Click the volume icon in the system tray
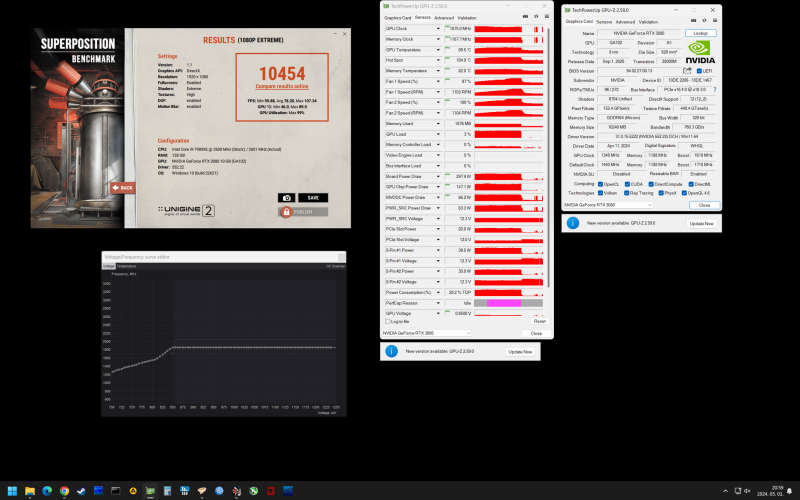 pyautogui.click(x=747, y=491)
